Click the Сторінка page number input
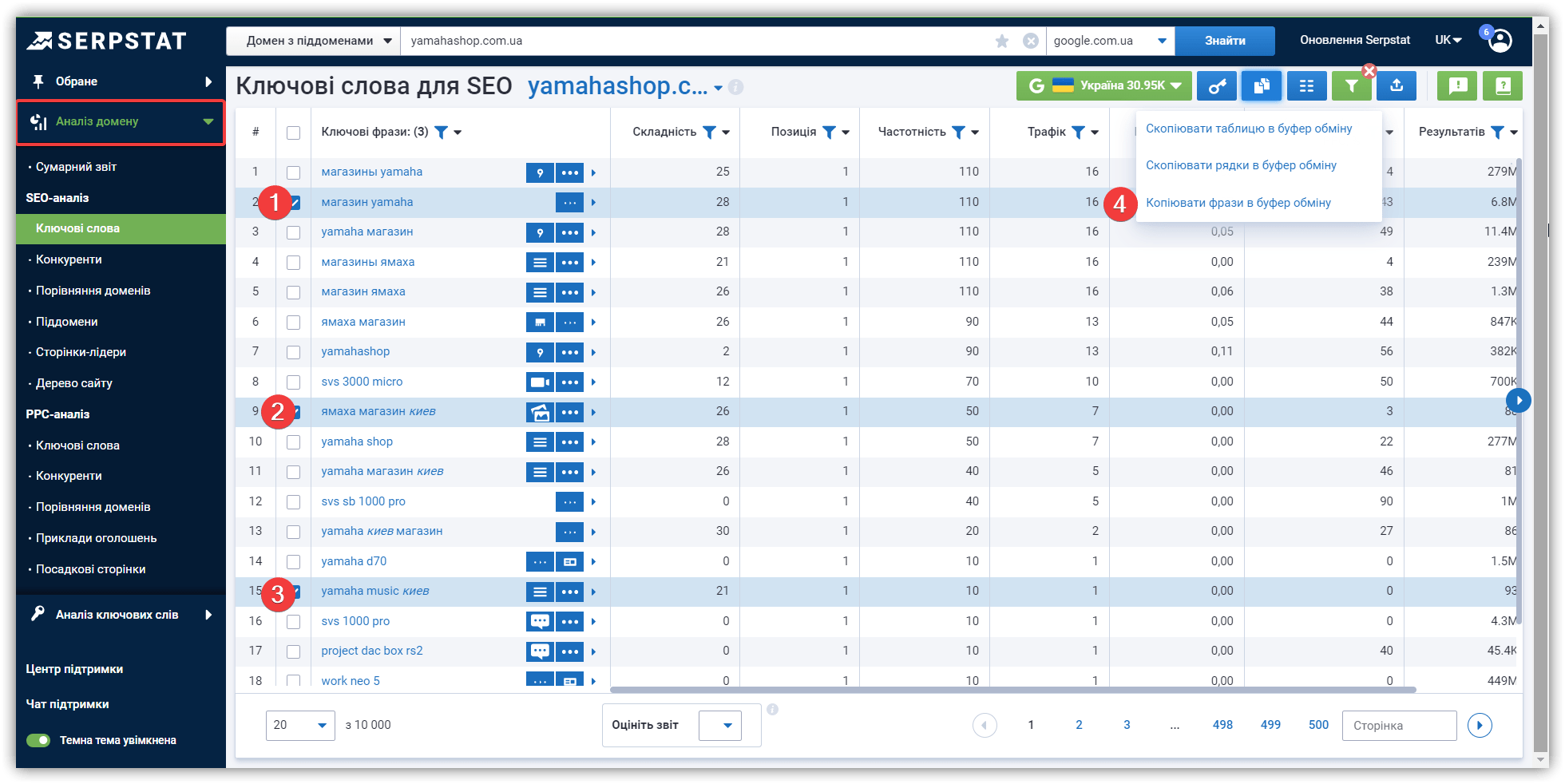 (1400, 725)
